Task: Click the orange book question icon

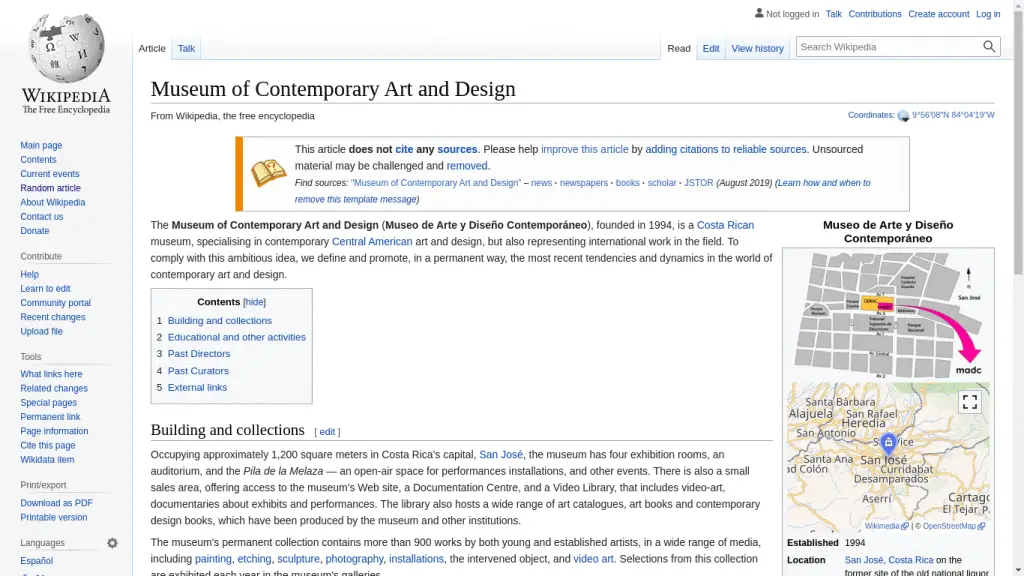Action: click(268, 173)
